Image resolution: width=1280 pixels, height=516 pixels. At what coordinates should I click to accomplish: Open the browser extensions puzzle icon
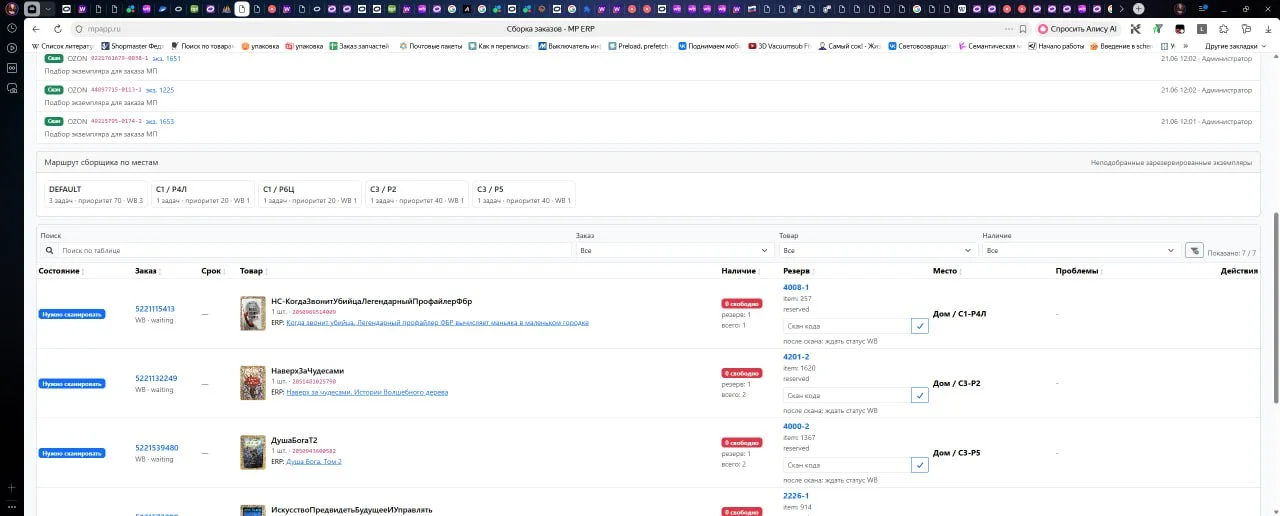pyautogui.click(x=1225, y=29)
